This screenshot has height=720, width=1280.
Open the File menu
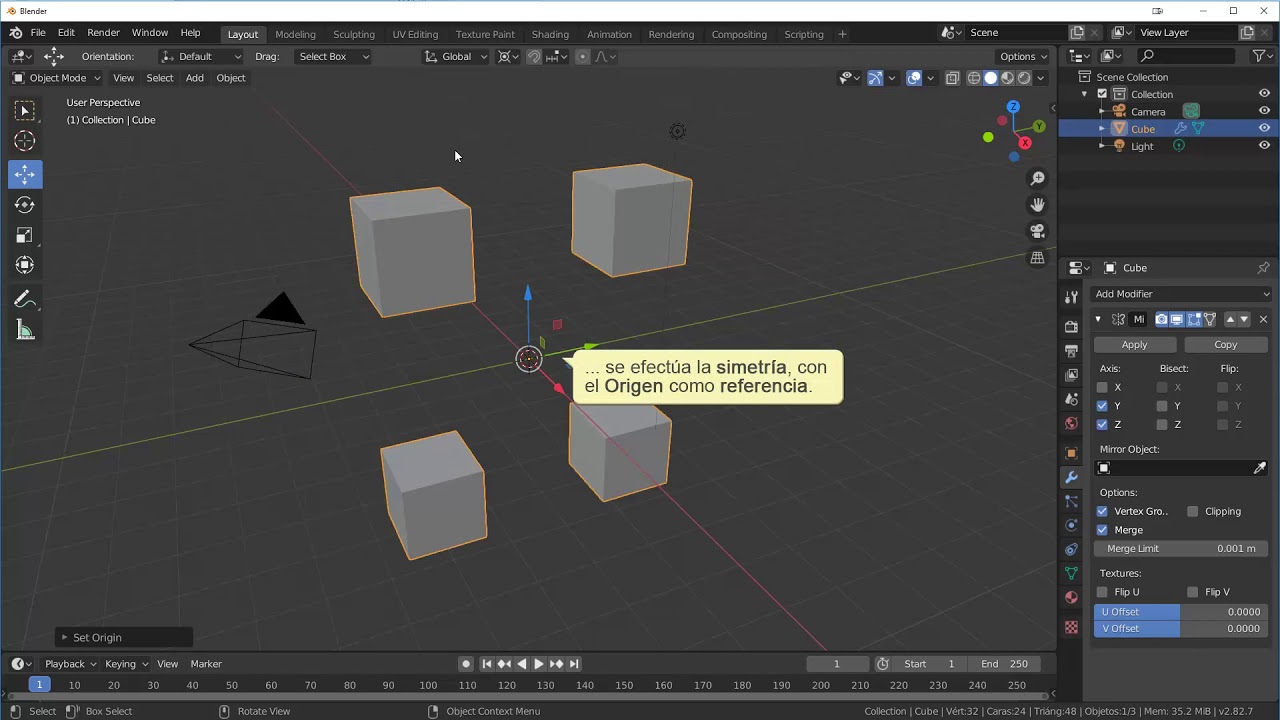coord(38,33)
